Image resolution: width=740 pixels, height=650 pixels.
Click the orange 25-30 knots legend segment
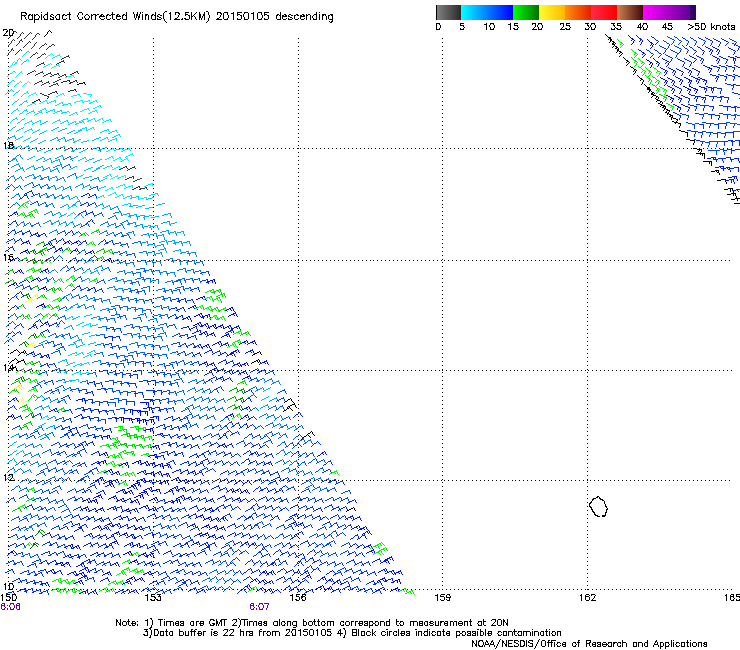click(578, 12)
